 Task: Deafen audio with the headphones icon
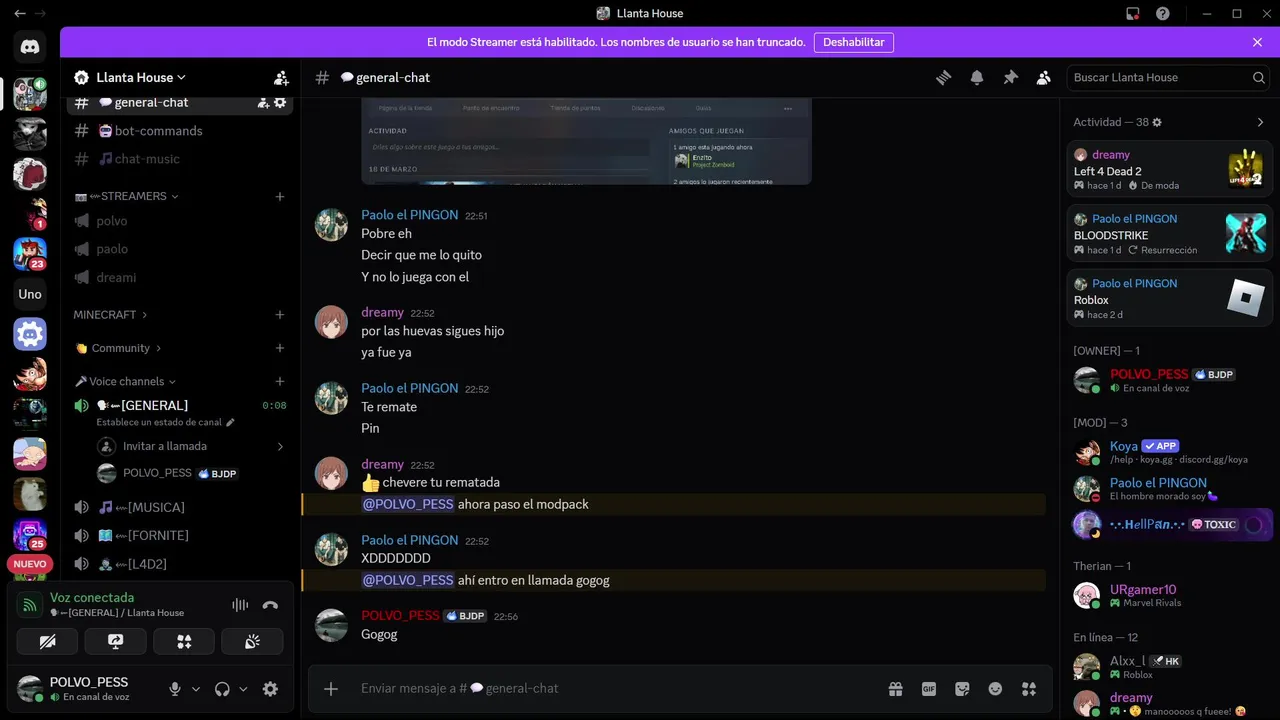coord(222,689)
